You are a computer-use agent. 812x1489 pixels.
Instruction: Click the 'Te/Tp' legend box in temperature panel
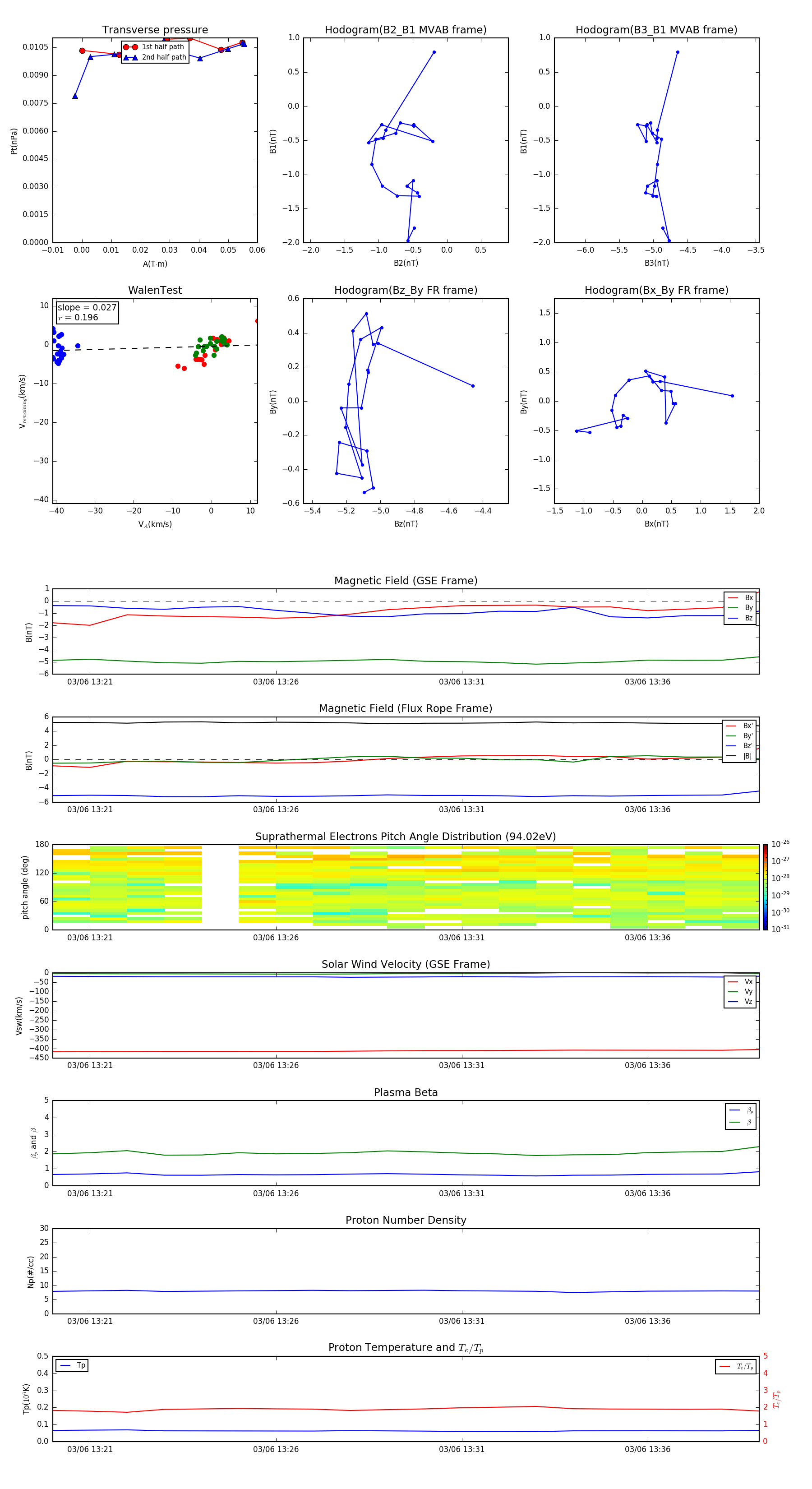coord(736,1366)
